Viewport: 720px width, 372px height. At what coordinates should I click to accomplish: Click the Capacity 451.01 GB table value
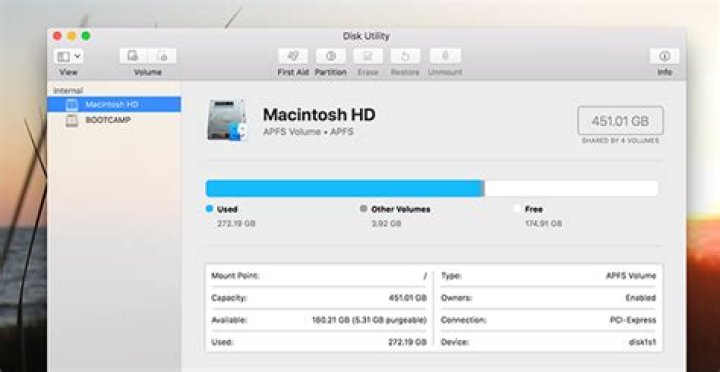[408, 298]
